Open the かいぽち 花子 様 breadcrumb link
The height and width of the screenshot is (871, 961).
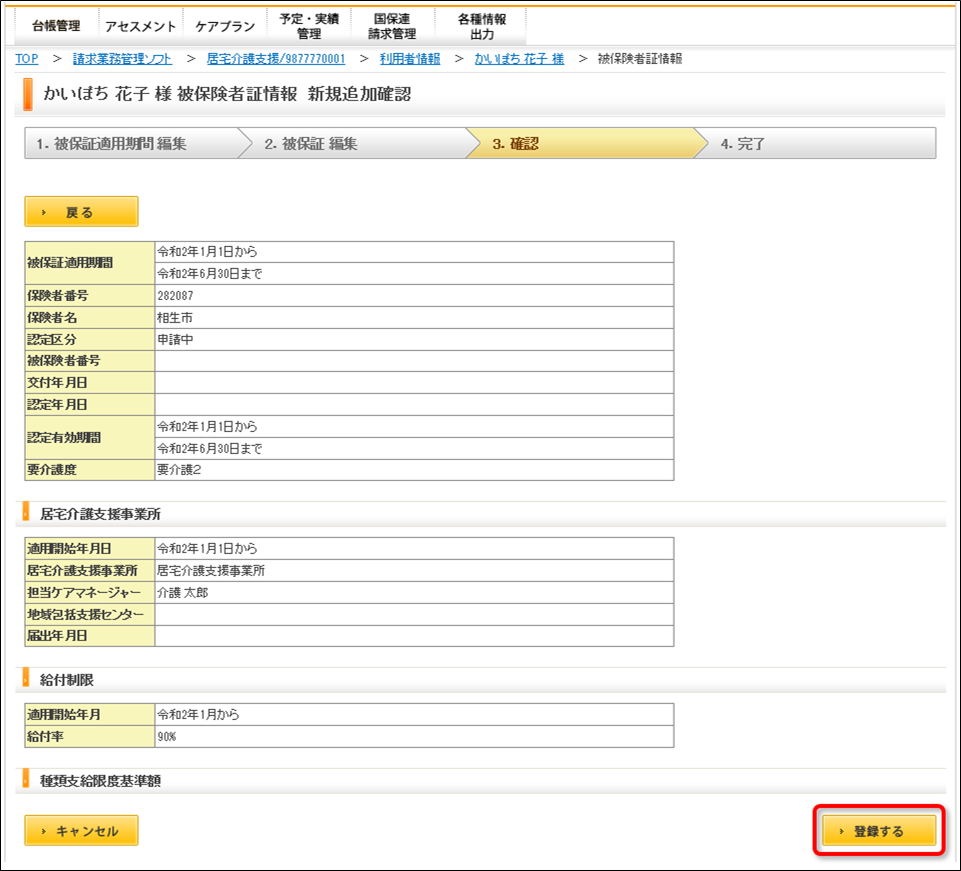tap(519, 59)
